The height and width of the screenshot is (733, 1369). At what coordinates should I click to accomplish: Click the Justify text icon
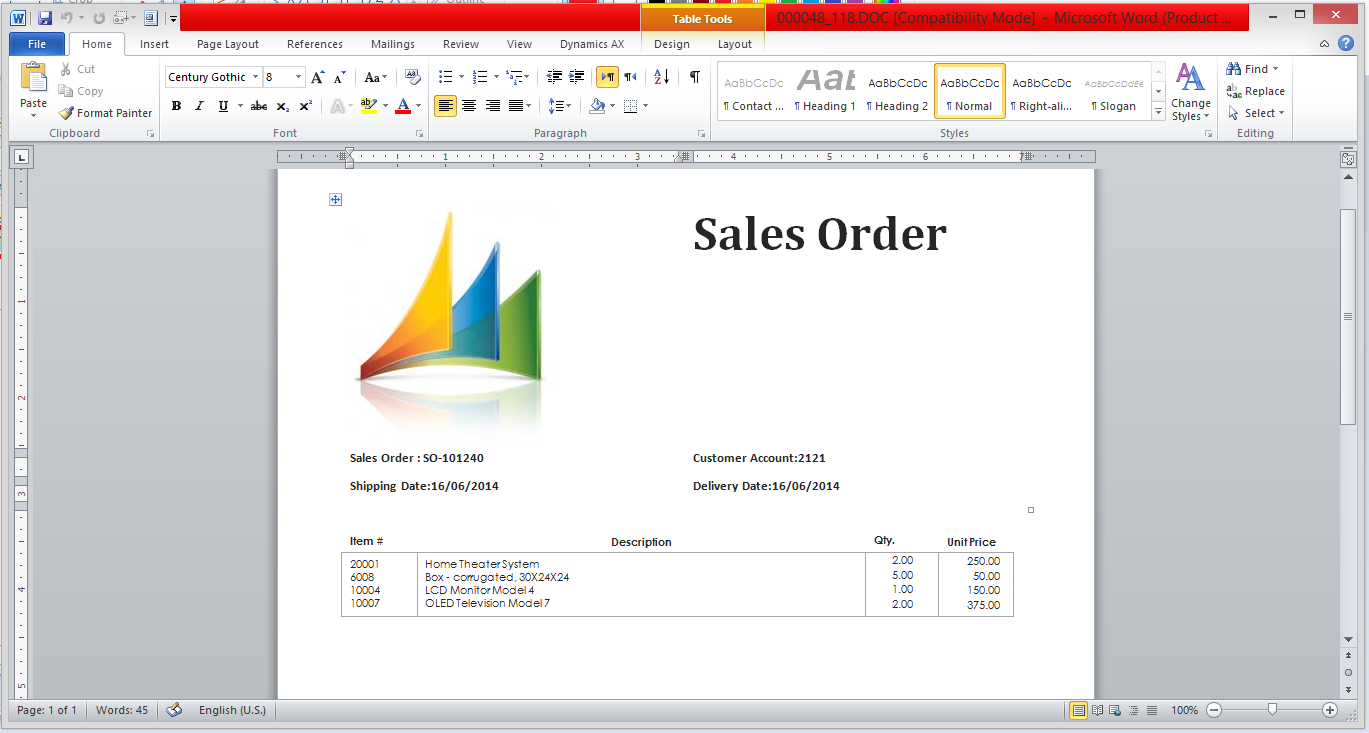[x=516, y=106]
